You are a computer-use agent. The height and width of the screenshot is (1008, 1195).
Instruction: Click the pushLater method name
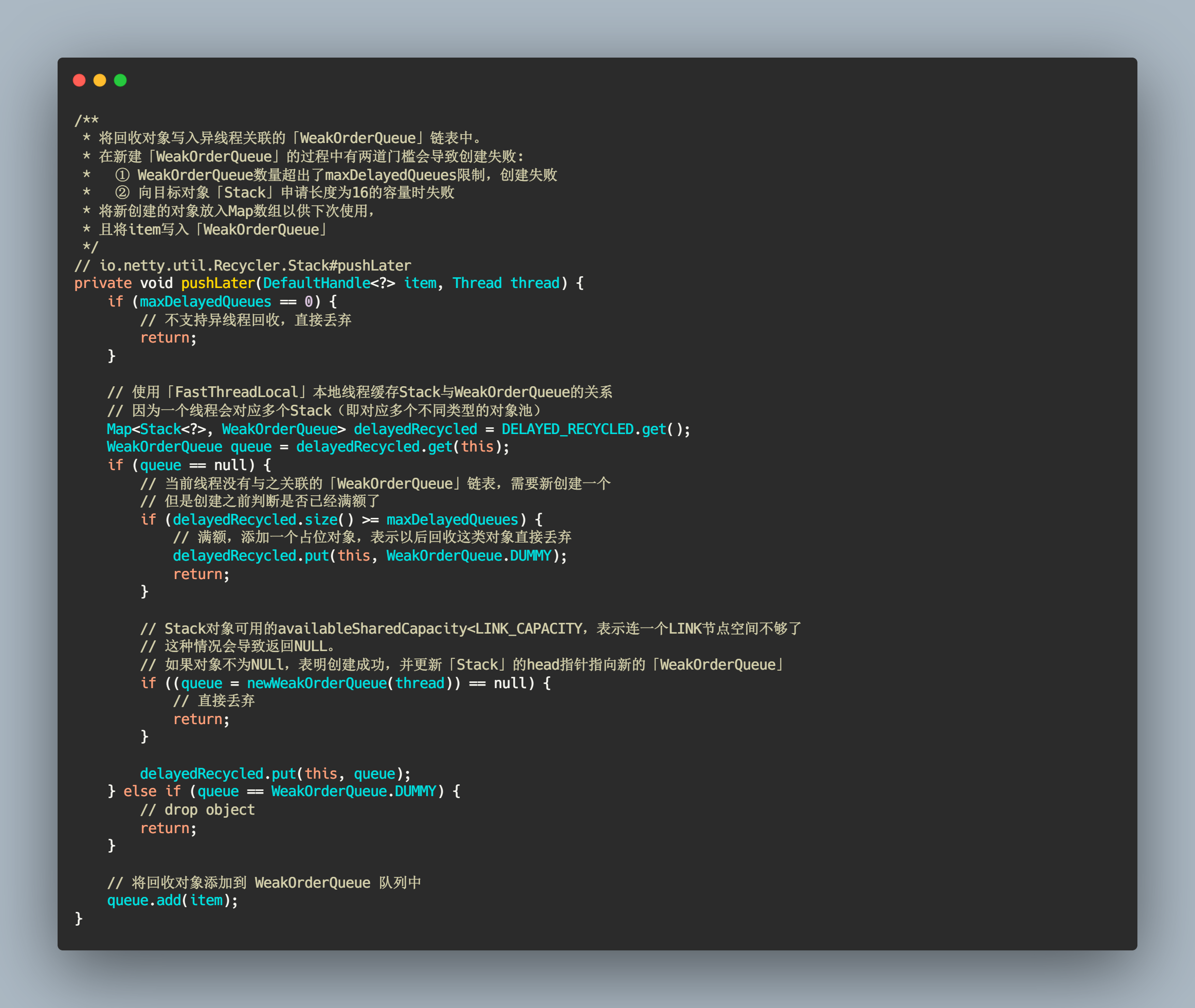218,283
